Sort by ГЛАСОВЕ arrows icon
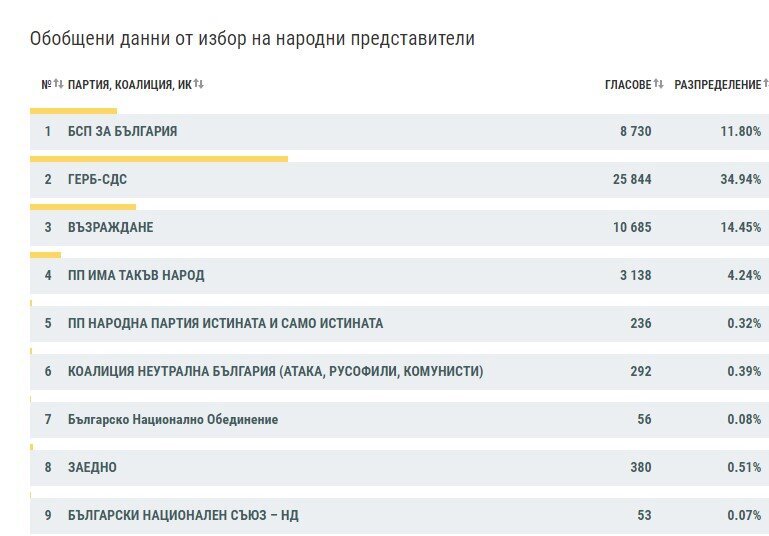 click(x=658, y=84)
